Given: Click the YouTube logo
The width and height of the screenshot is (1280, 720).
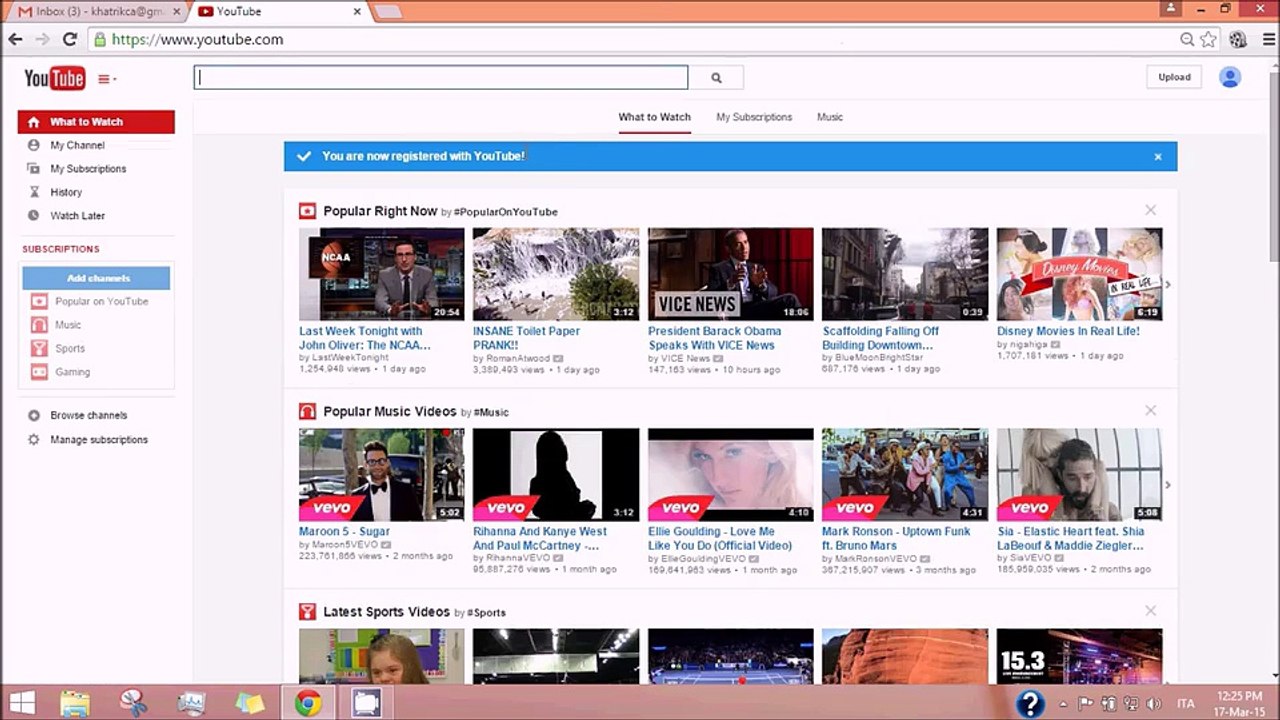Looking at the screenshot, I should 54,78.
